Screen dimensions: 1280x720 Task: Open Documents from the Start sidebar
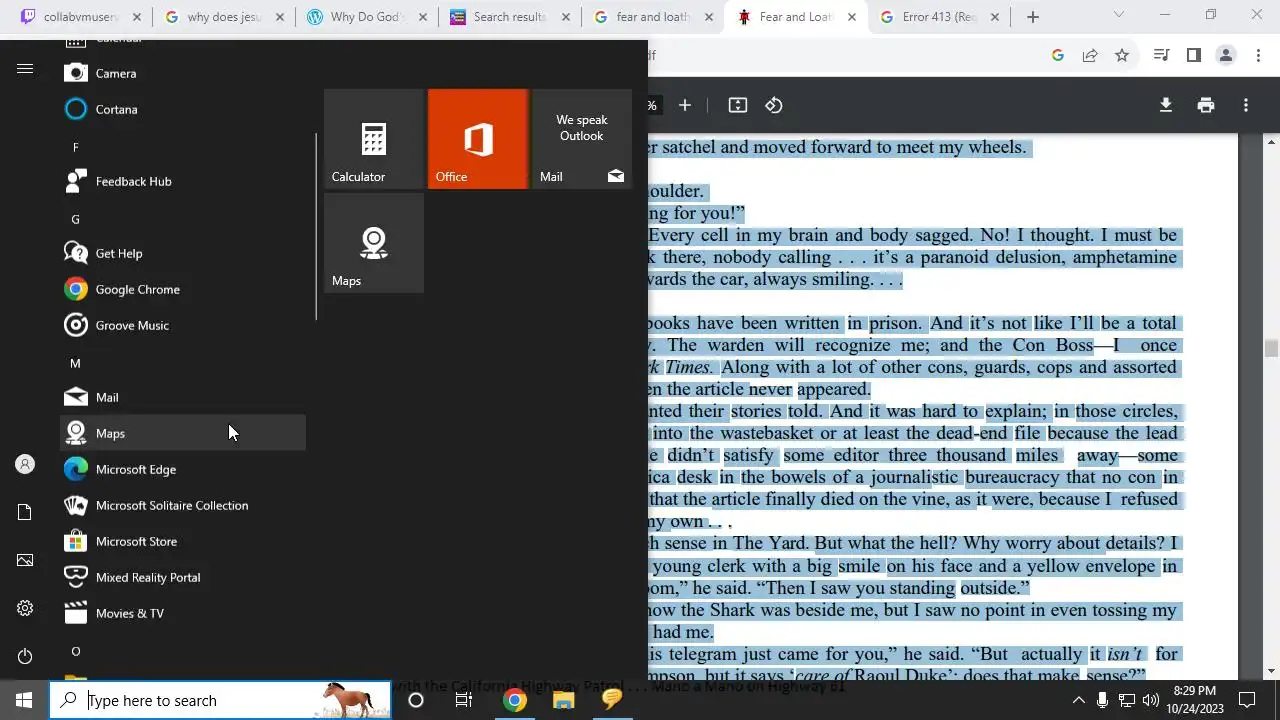click(25, 512)
